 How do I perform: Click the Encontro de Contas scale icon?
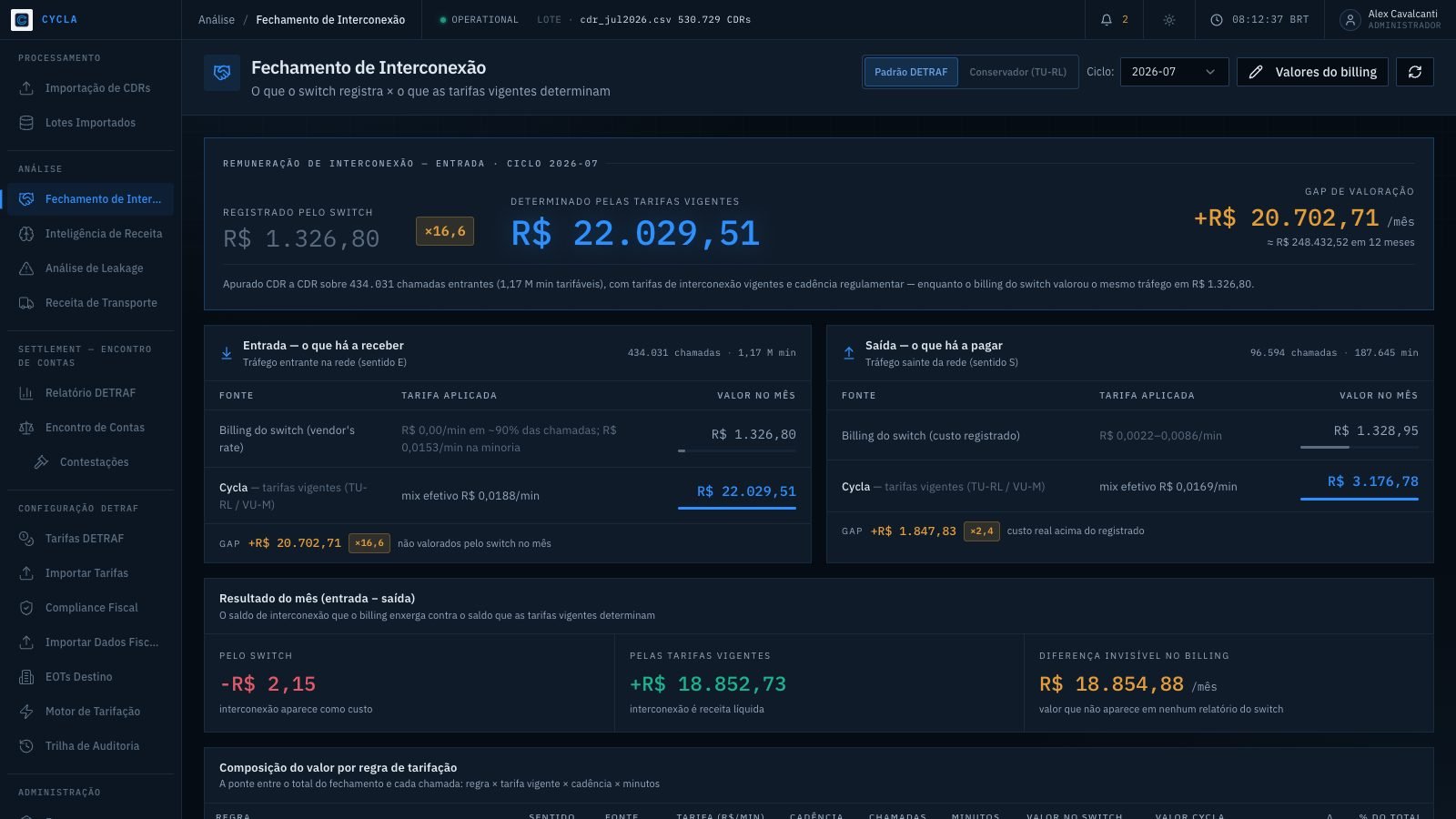(26, 428)
